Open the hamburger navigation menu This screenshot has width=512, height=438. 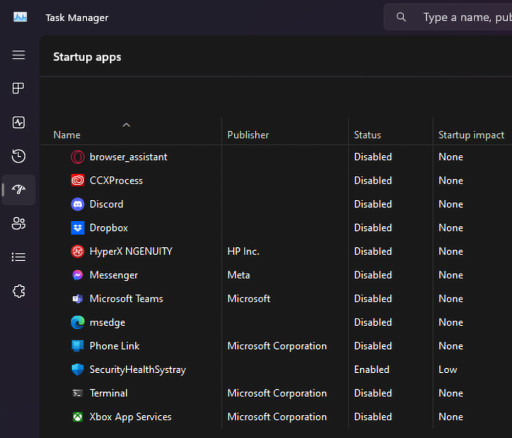(19, 55)
